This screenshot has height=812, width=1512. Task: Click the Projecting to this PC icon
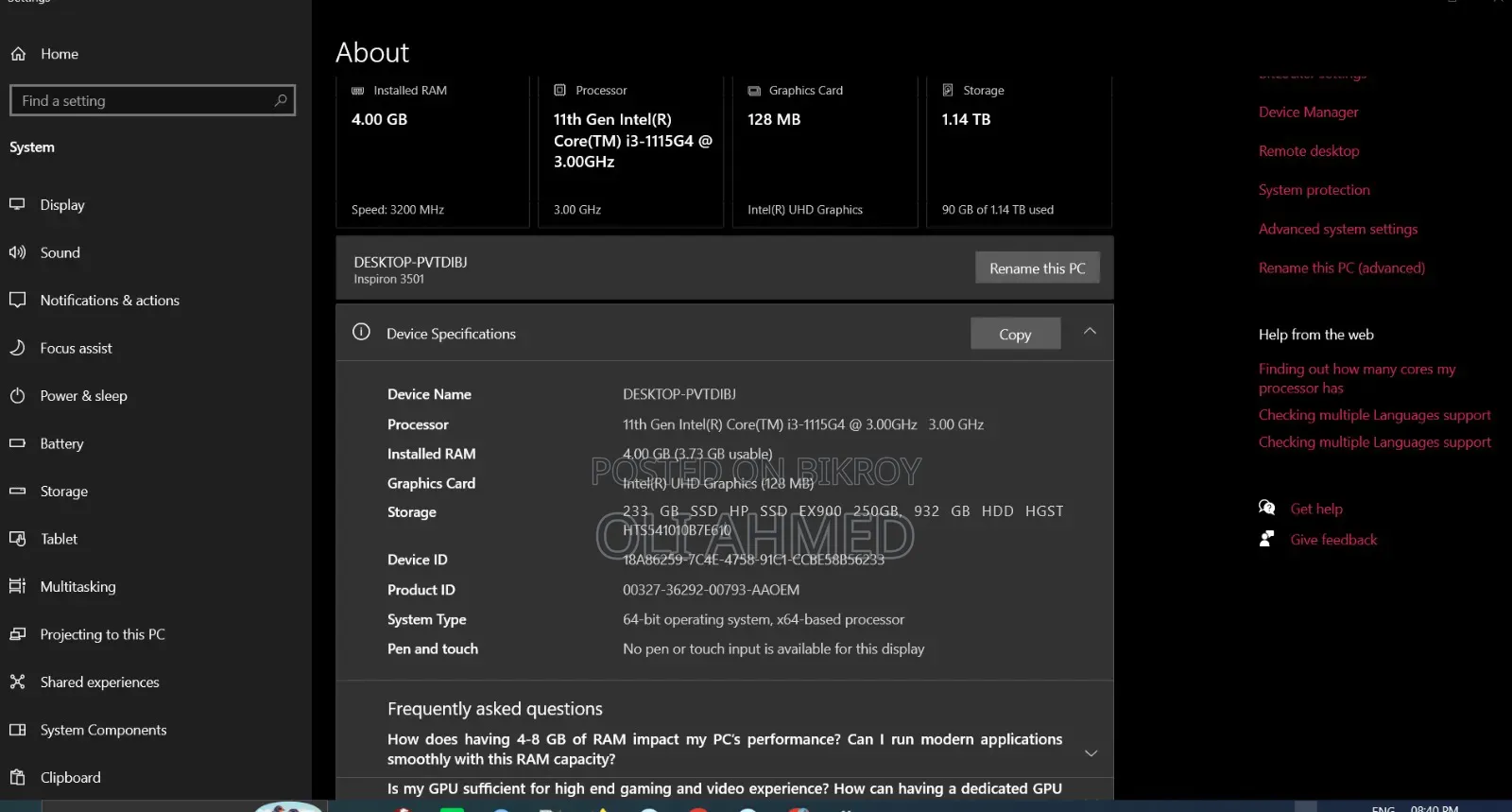[17, 634]
